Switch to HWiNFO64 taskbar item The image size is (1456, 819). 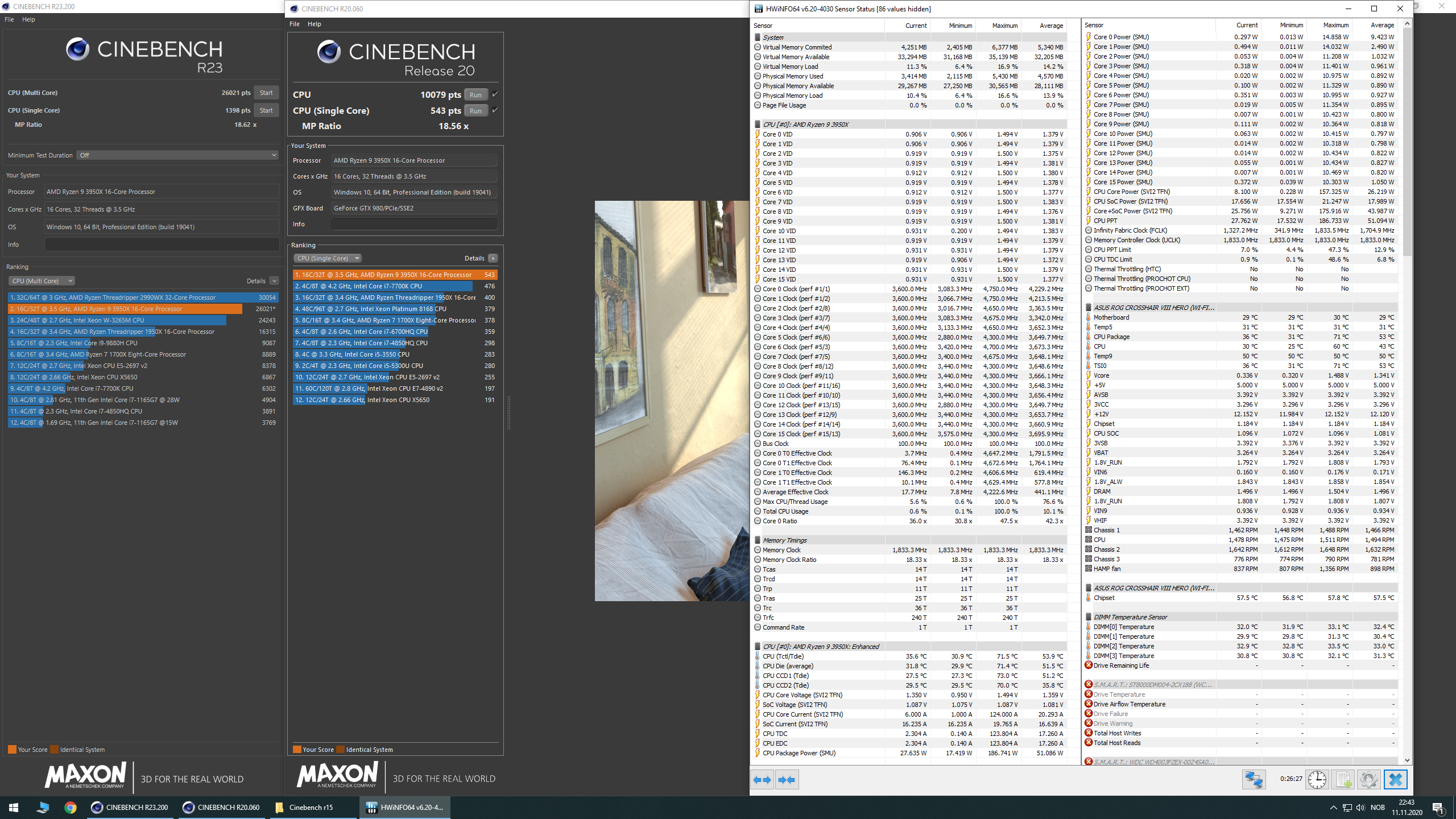click(405, 808)
